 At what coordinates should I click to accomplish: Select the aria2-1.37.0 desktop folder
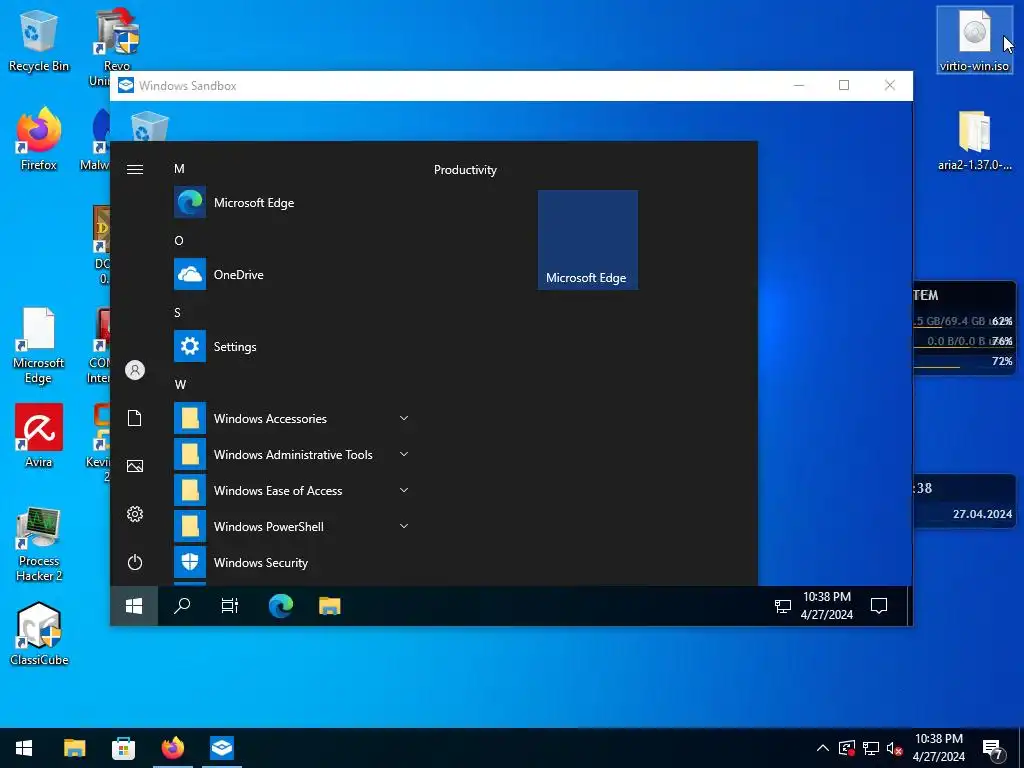click(974, 141)
